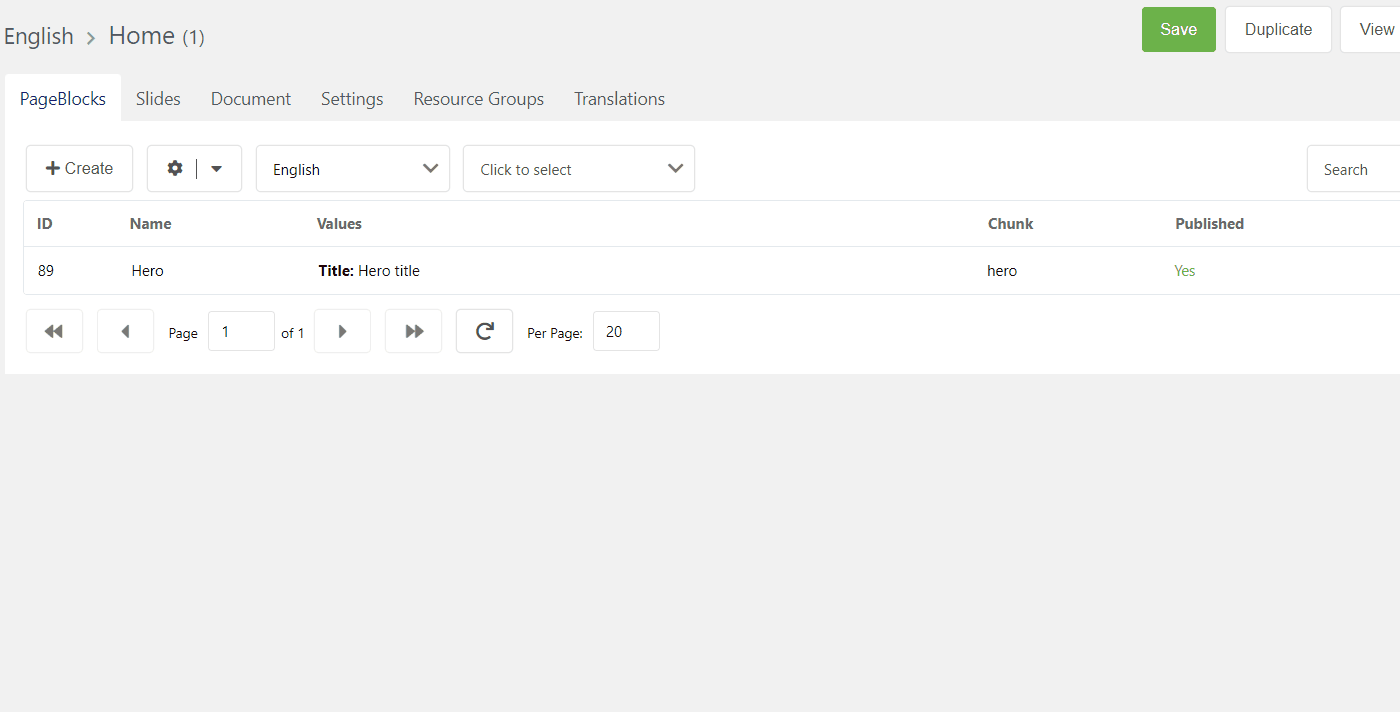Switch to the Document tab
Screen dimensions: 1400x712
251,98
